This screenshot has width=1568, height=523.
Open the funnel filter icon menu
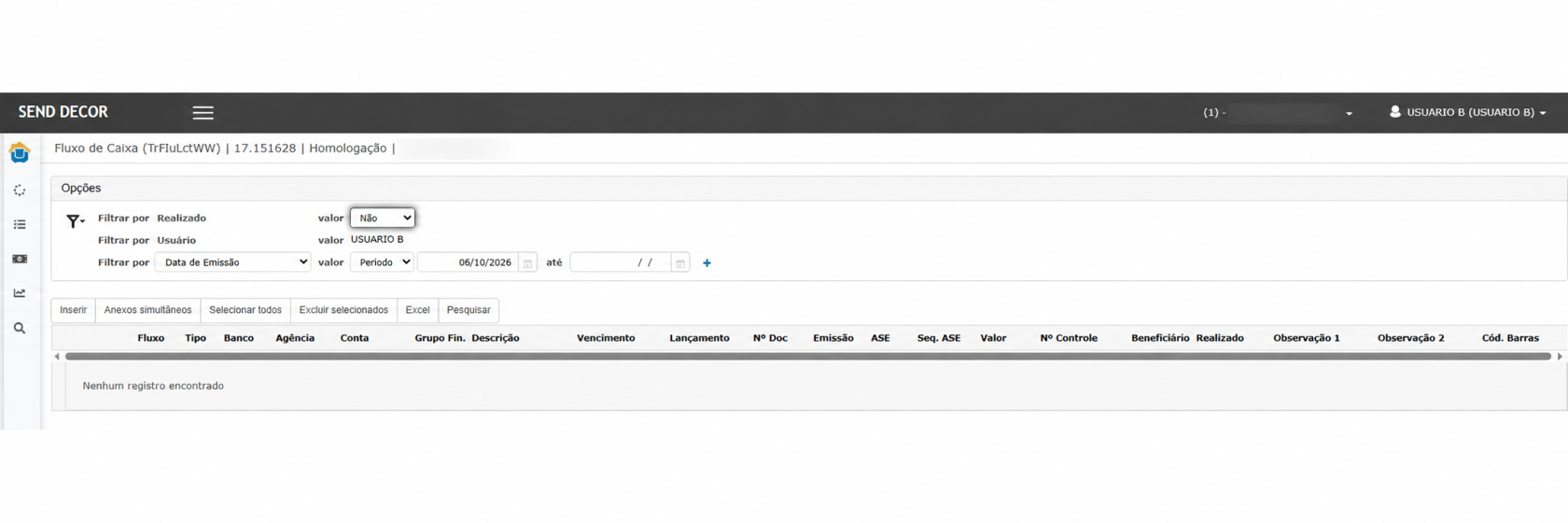tap(75, 221)
